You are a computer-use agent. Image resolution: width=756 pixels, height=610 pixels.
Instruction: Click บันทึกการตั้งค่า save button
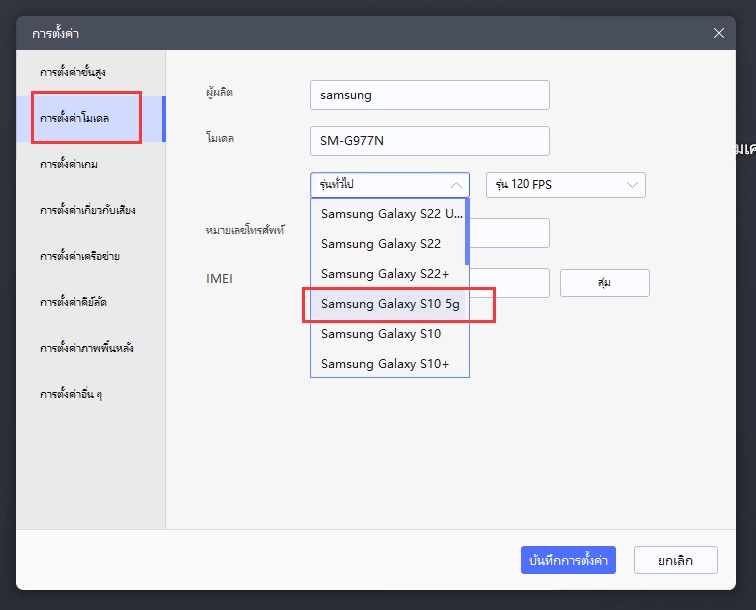coord(568,560)
